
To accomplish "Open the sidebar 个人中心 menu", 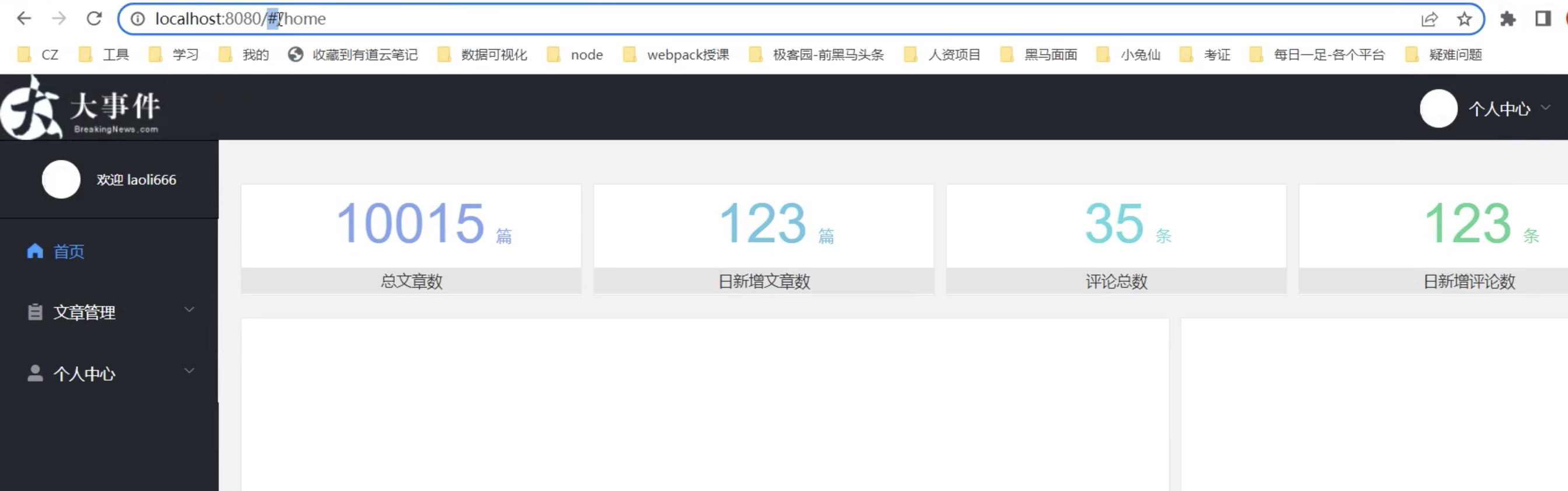I will point(109,374).
